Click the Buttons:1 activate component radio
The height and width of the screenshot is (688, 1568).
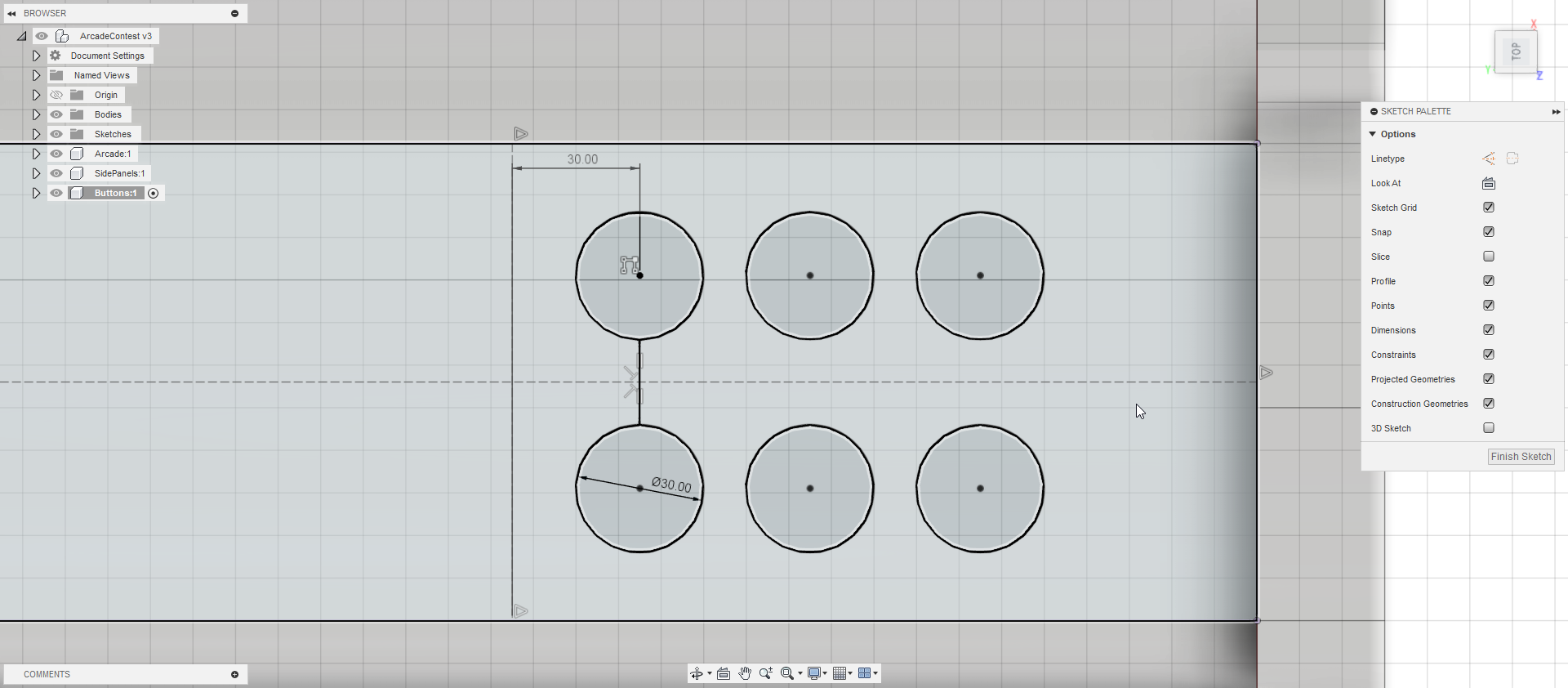pyautogui.click(x=153, y=193)
